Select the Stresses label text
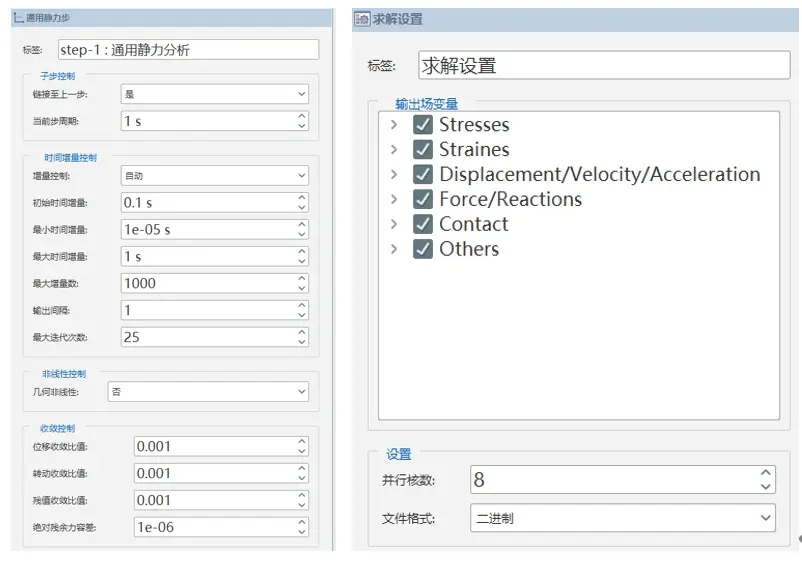The height and width of the screenshot is (561, 802). (x=474, y=125)
